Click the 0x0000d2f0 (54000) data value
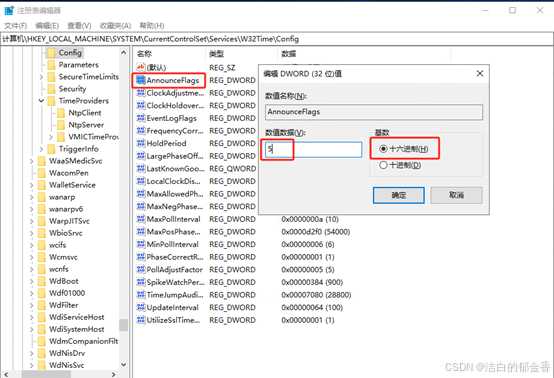 (x=316, y=232)
